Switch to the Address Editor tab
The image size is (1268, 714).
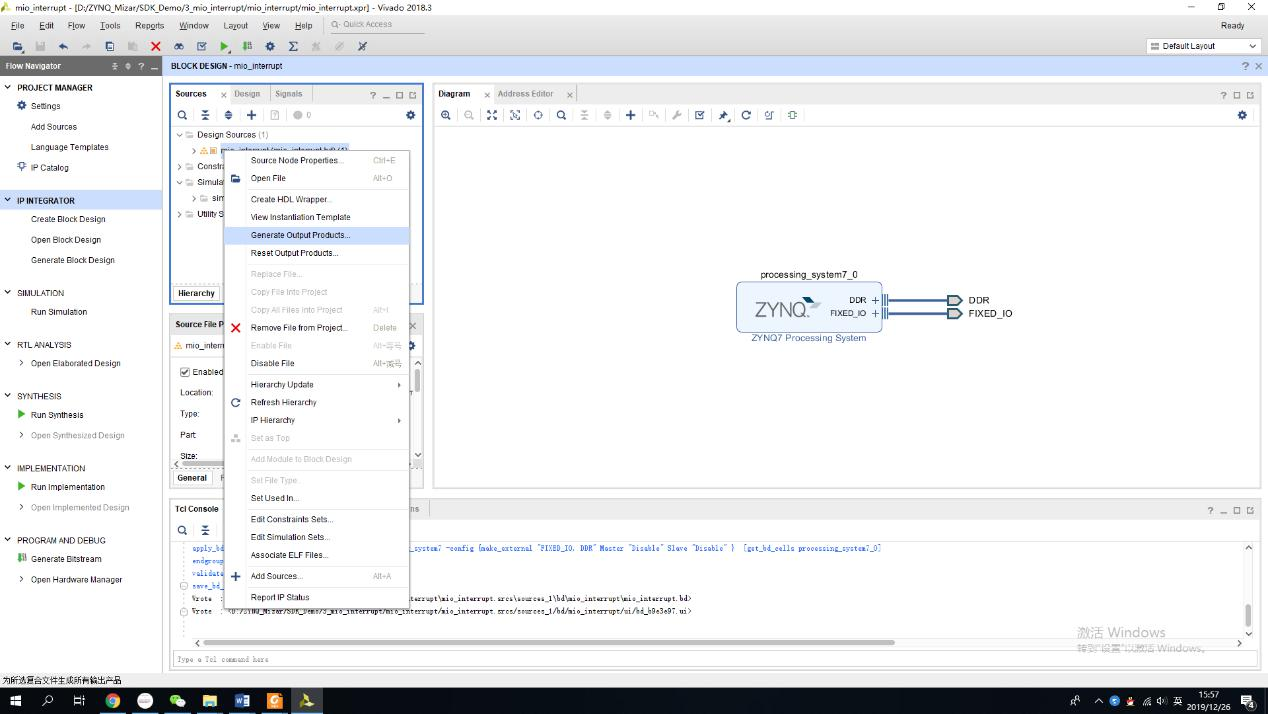tap(525, 94)
